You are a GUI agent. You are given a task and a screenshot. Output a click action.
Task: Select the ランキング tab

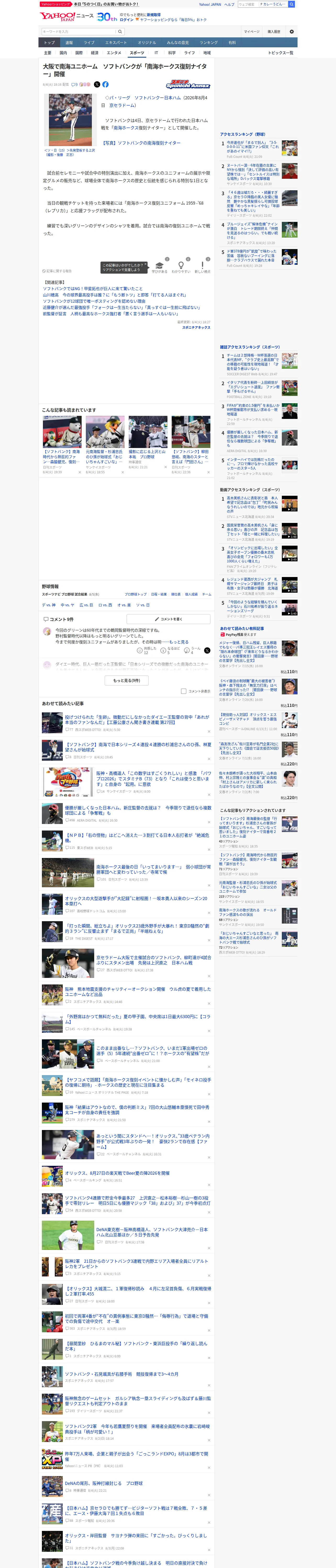[209, 43]
